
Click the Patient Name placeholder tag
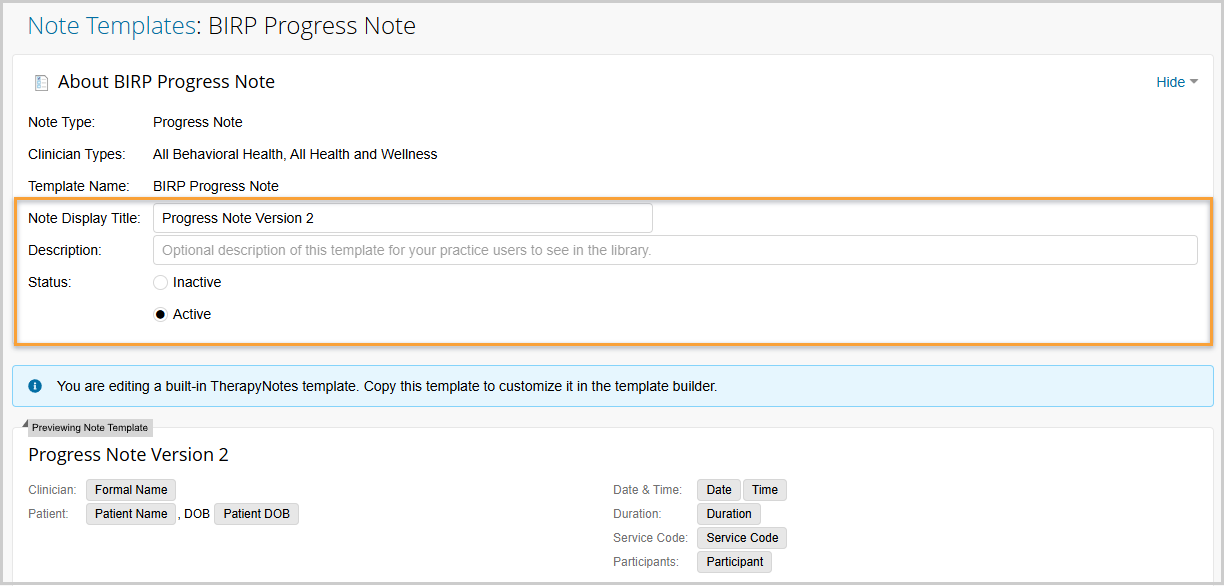pyautogui.click(x=131, y=514)
